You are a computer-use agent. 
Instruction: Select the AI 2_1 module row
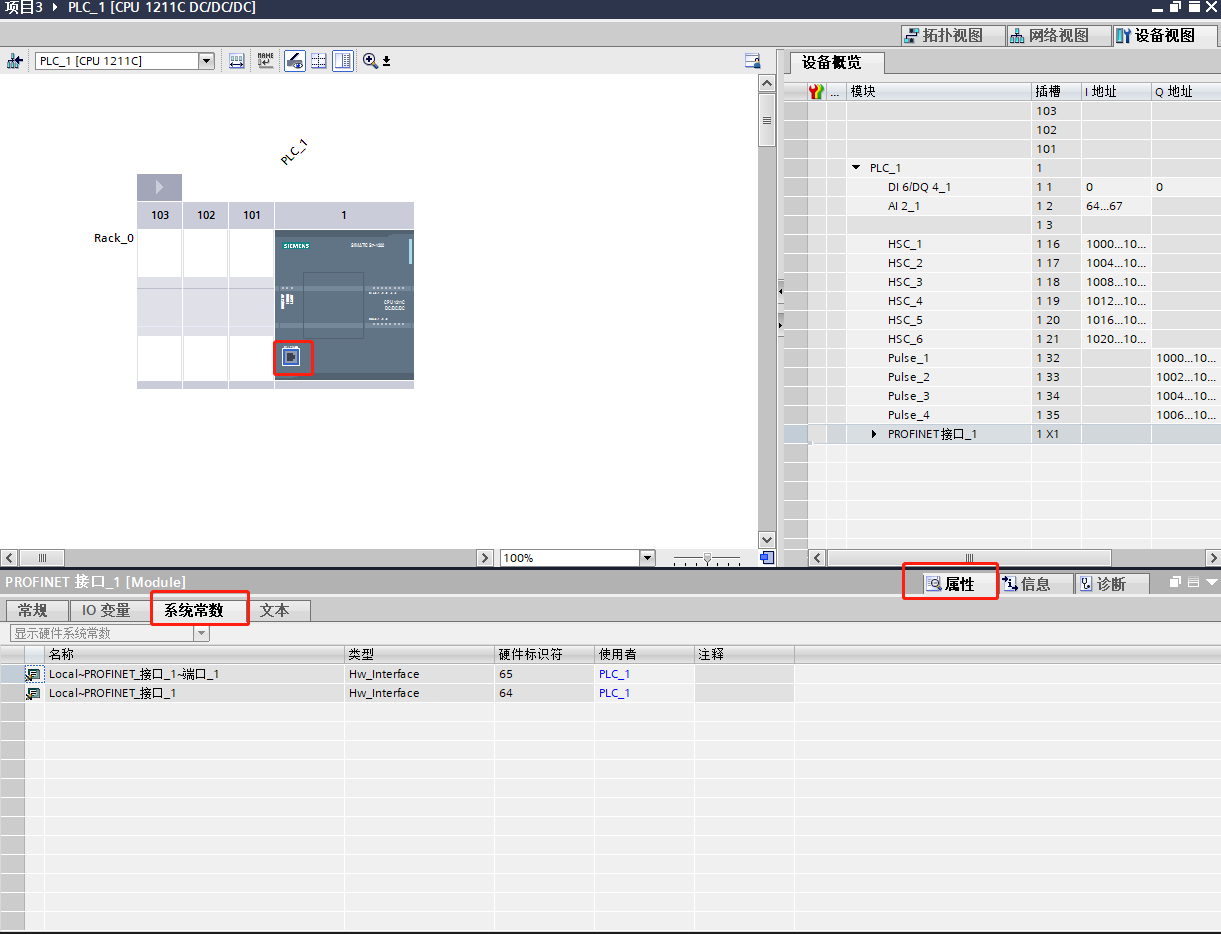1001,206
